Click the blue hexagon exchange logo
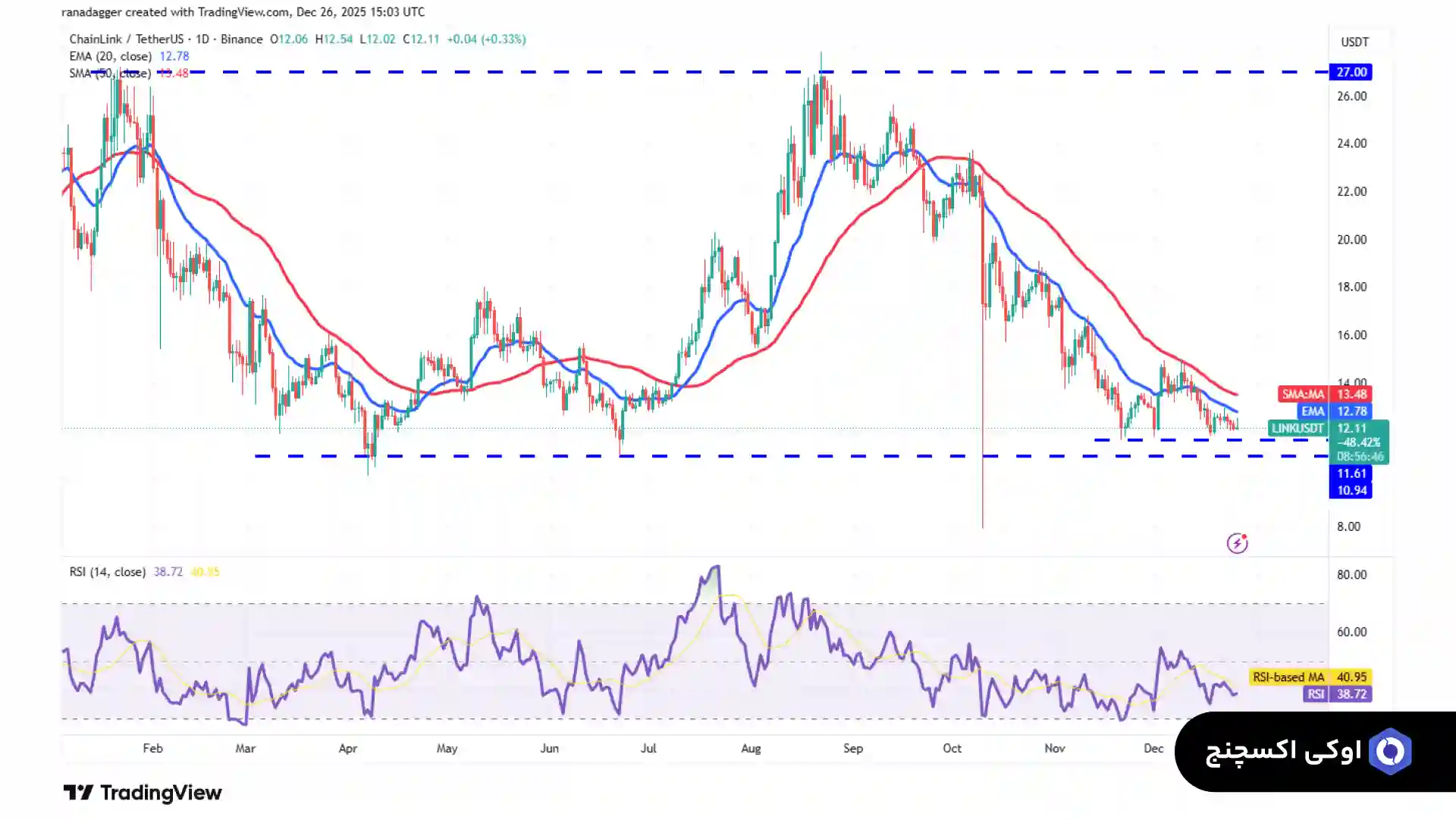This screenshot has height=820, width=1456. [1391, 752]
